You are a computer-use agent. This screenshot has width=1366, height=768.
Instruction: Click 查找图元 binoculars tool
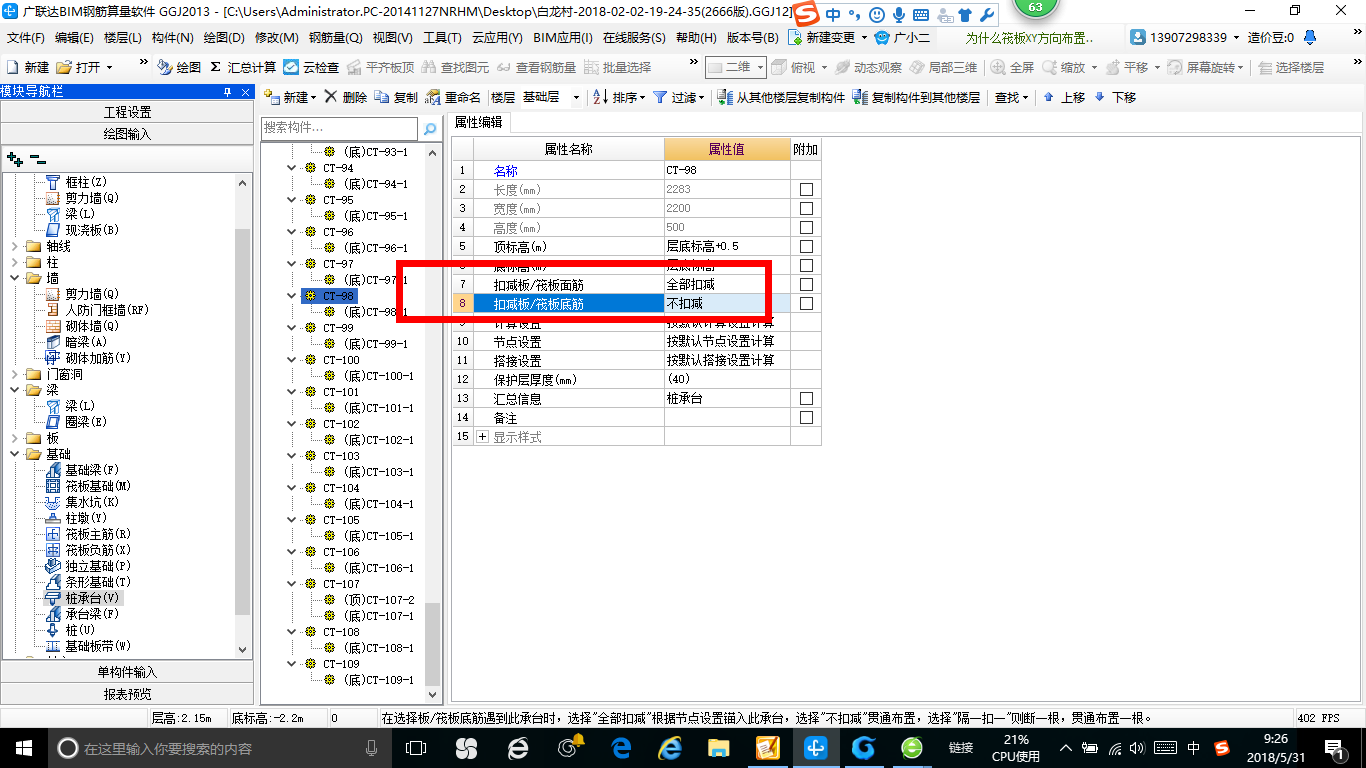(456, 67)
